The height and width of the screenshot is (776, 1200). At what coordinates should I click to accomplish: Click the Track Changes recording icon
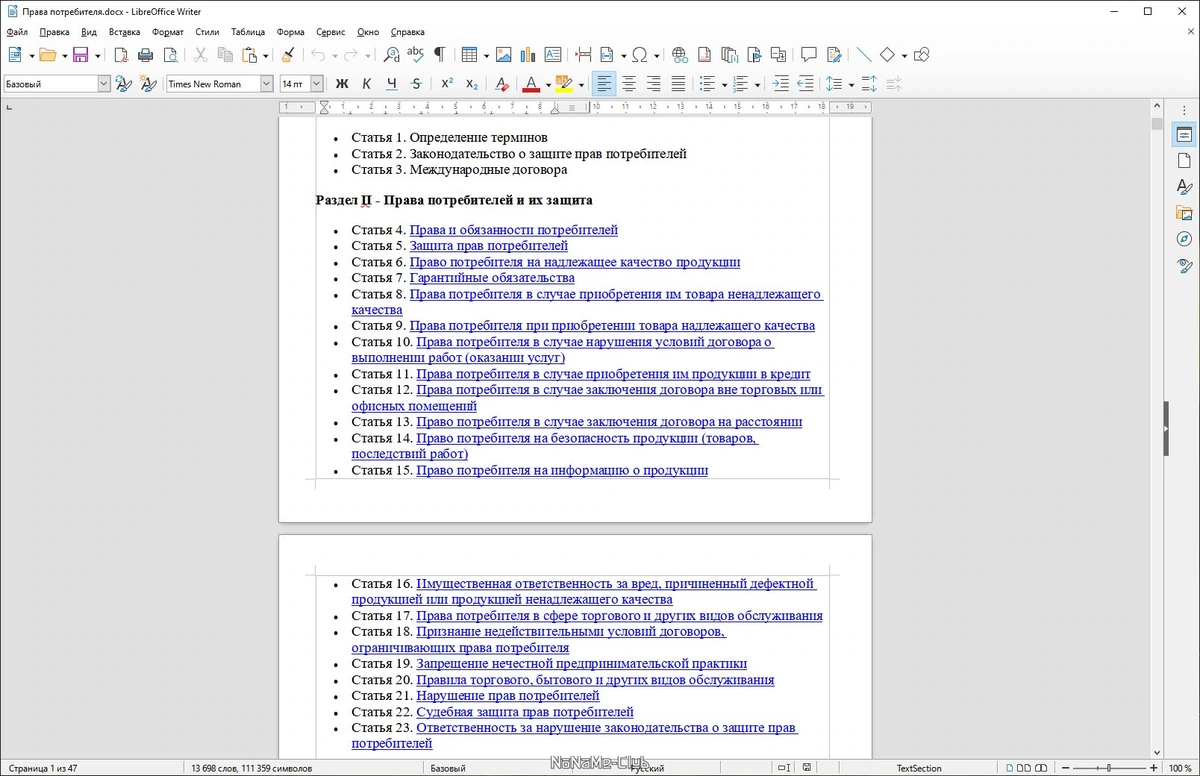click(x=833, y=55)
